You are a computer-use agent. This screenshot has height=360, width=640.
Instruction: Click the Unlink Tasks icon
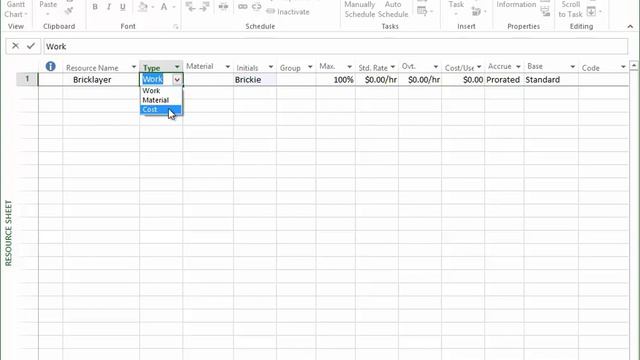coord(256,7)
